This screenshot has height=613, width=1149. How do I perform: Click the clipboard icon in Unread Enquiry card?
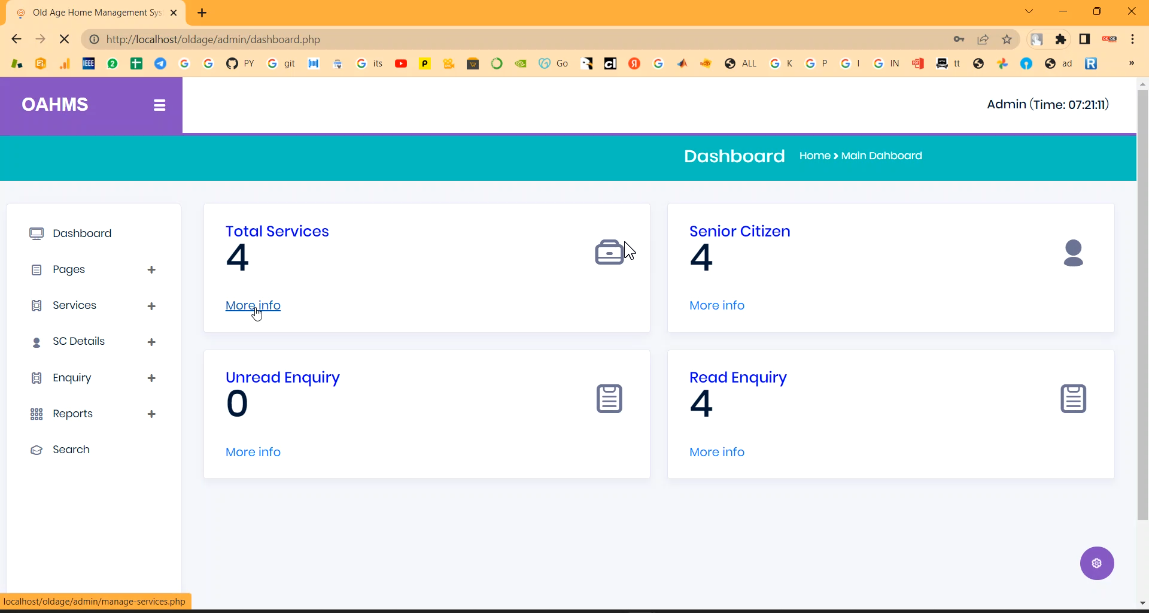tap(609, 399)
